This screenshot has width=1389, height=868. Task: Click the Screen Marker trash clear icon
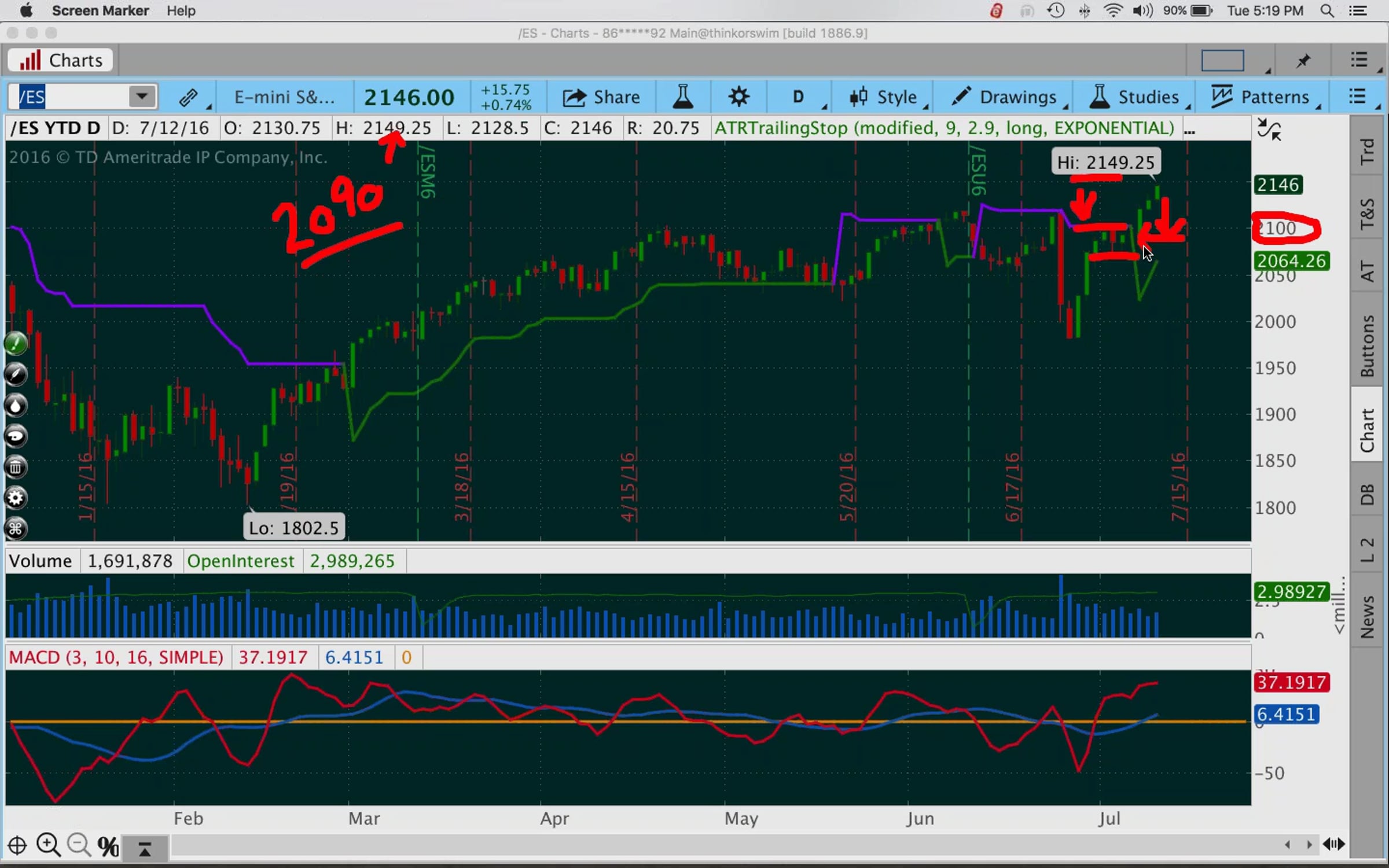coord(16,467)
